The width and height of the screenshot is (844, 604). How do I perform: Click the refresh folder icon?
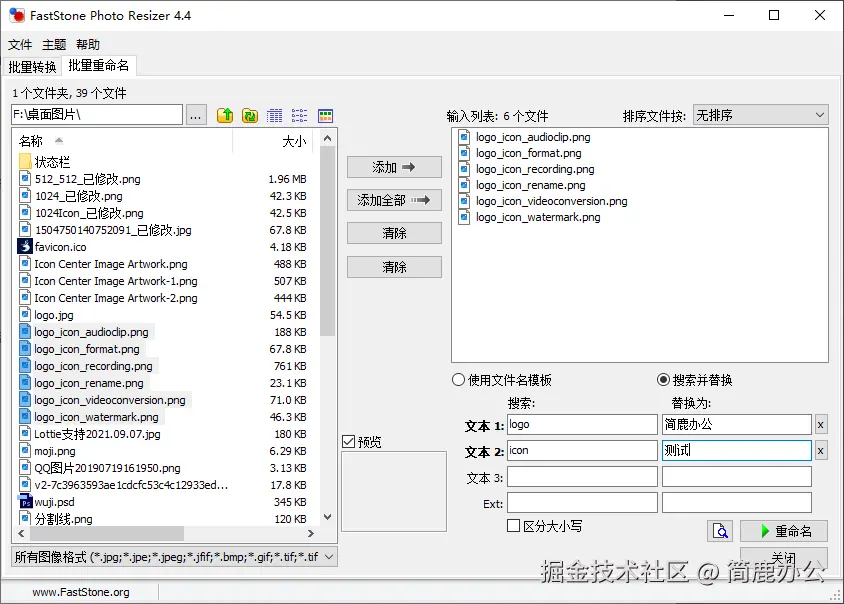[250, 115]
